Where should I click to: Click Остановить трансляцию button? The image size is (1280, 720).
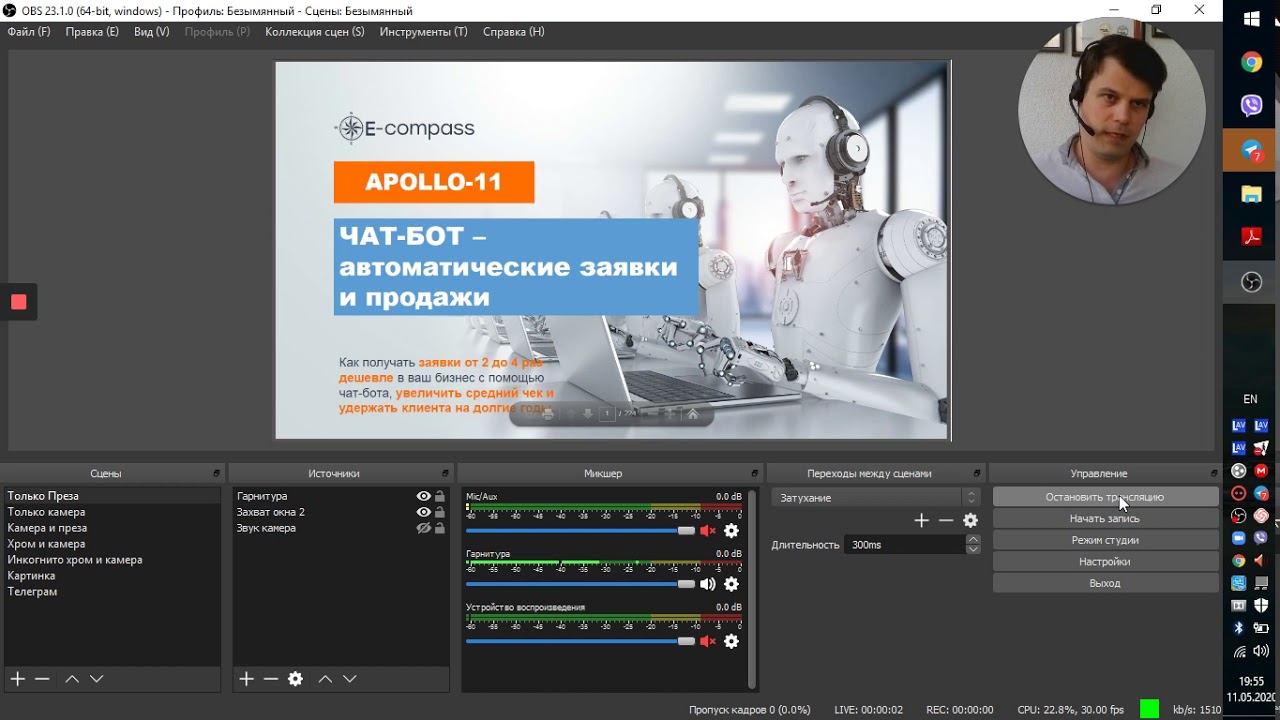[x=1105, y=497]
